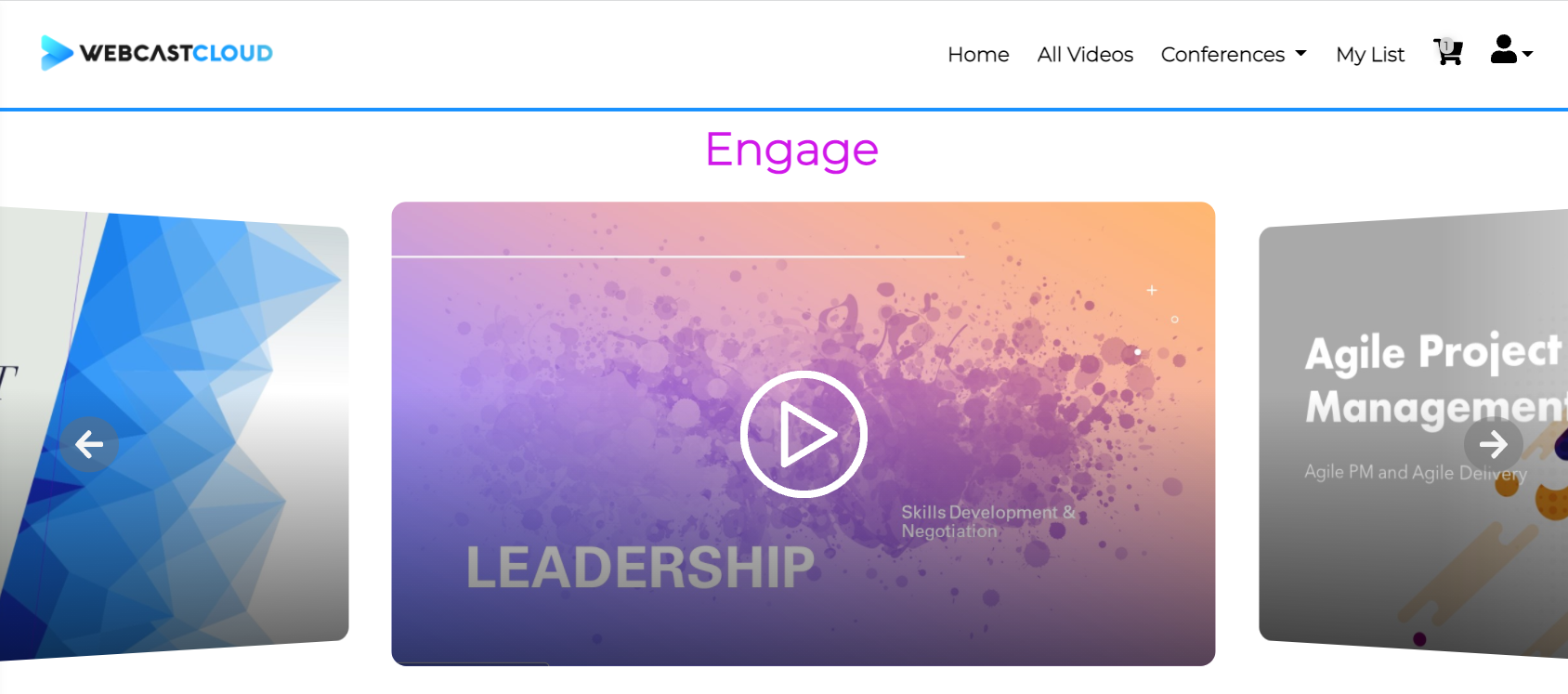1568x694 pixels.
Task: Click the LEADERSHIP title on the center slide
Action: point(640,568)
